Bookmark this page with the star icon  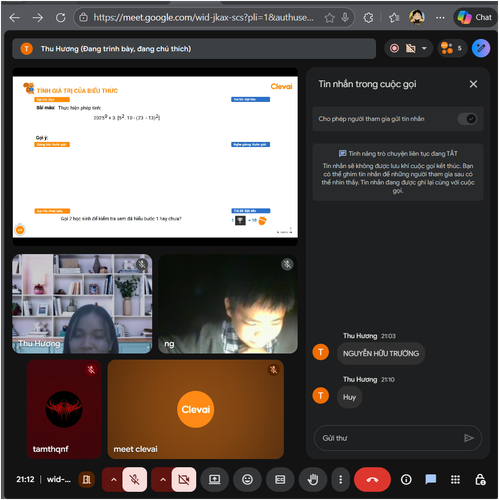[x=329, y=18]
